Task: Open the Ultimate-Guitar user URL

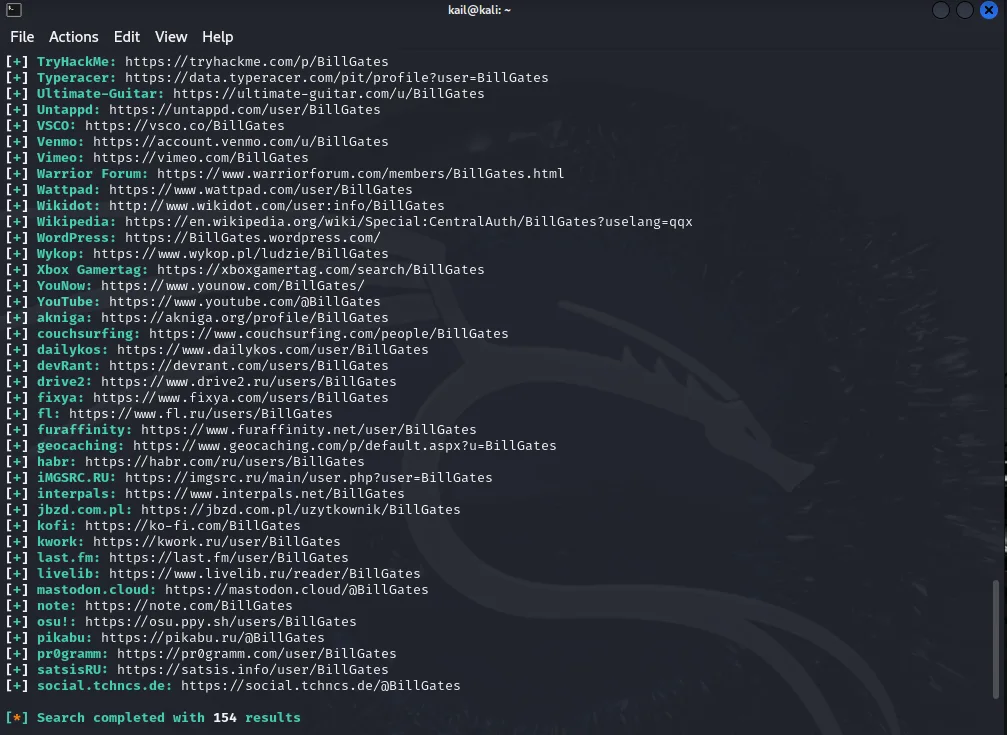Action: [x=329, y=94]
